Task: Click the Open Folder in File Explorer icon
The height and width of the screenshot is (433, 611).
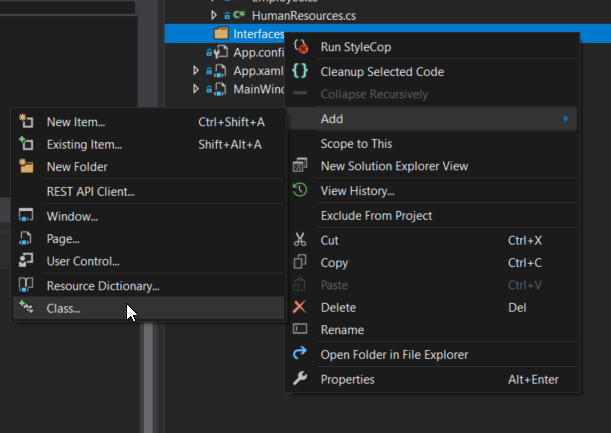Action: click(300, 354)
